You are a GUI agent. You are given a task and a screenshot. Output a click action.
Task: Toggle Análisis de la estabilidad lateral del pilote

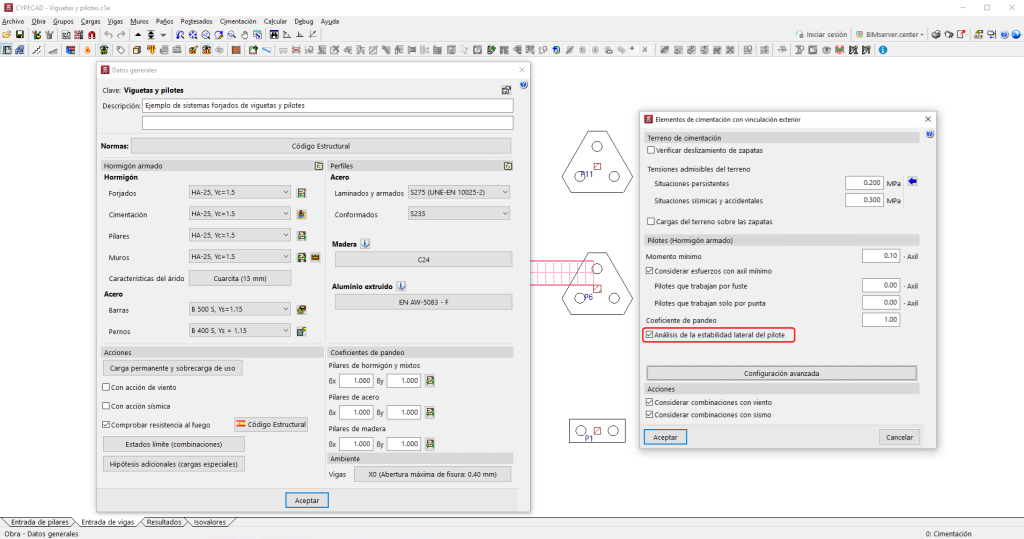[649, 335]
